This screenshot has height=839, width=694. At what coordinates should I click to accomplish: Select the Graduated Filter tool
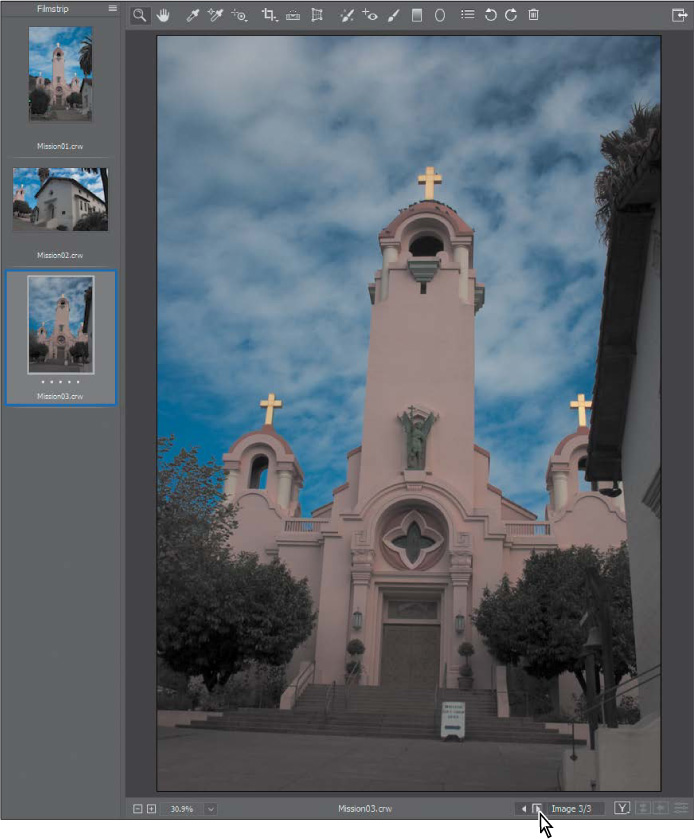click(416, 16)
